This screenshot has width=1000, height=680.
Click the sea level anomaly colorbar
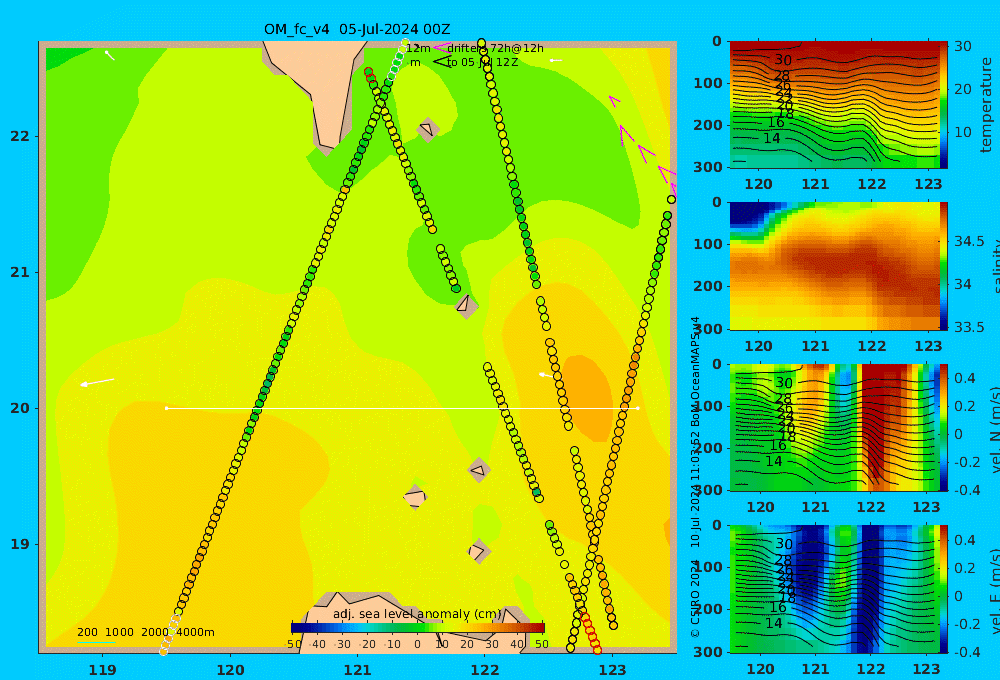(x=418, y=628)
